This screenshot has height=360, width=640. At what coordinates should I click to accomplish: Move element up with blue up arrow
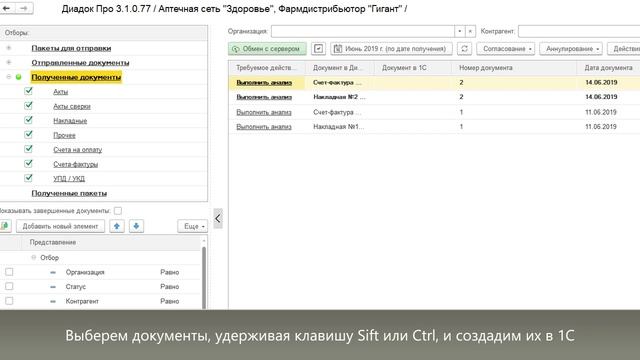pos(117,226)
